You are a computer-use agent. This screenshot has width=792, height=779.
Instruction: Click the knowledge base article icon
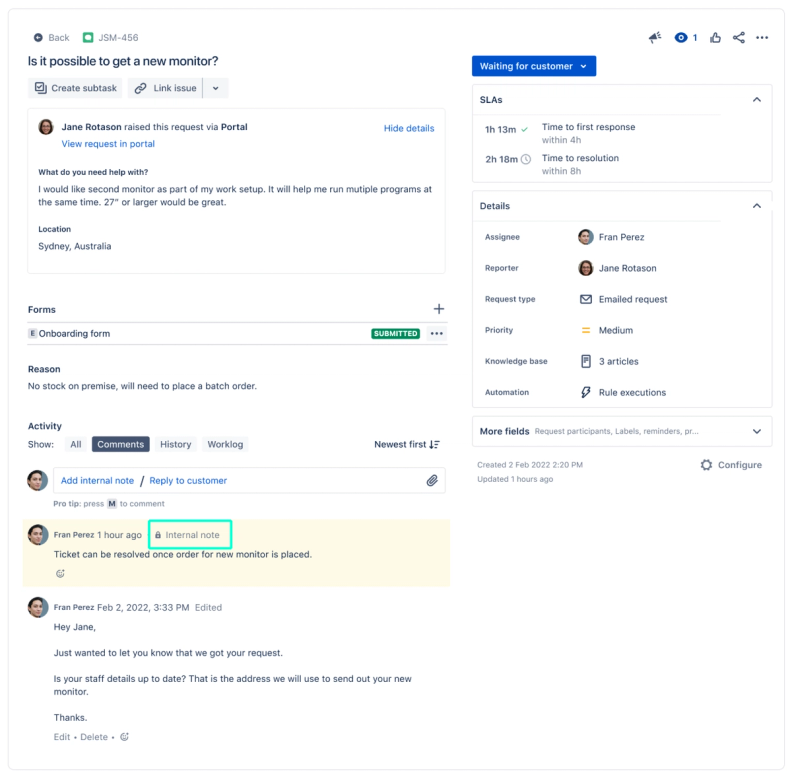point(586,362)
